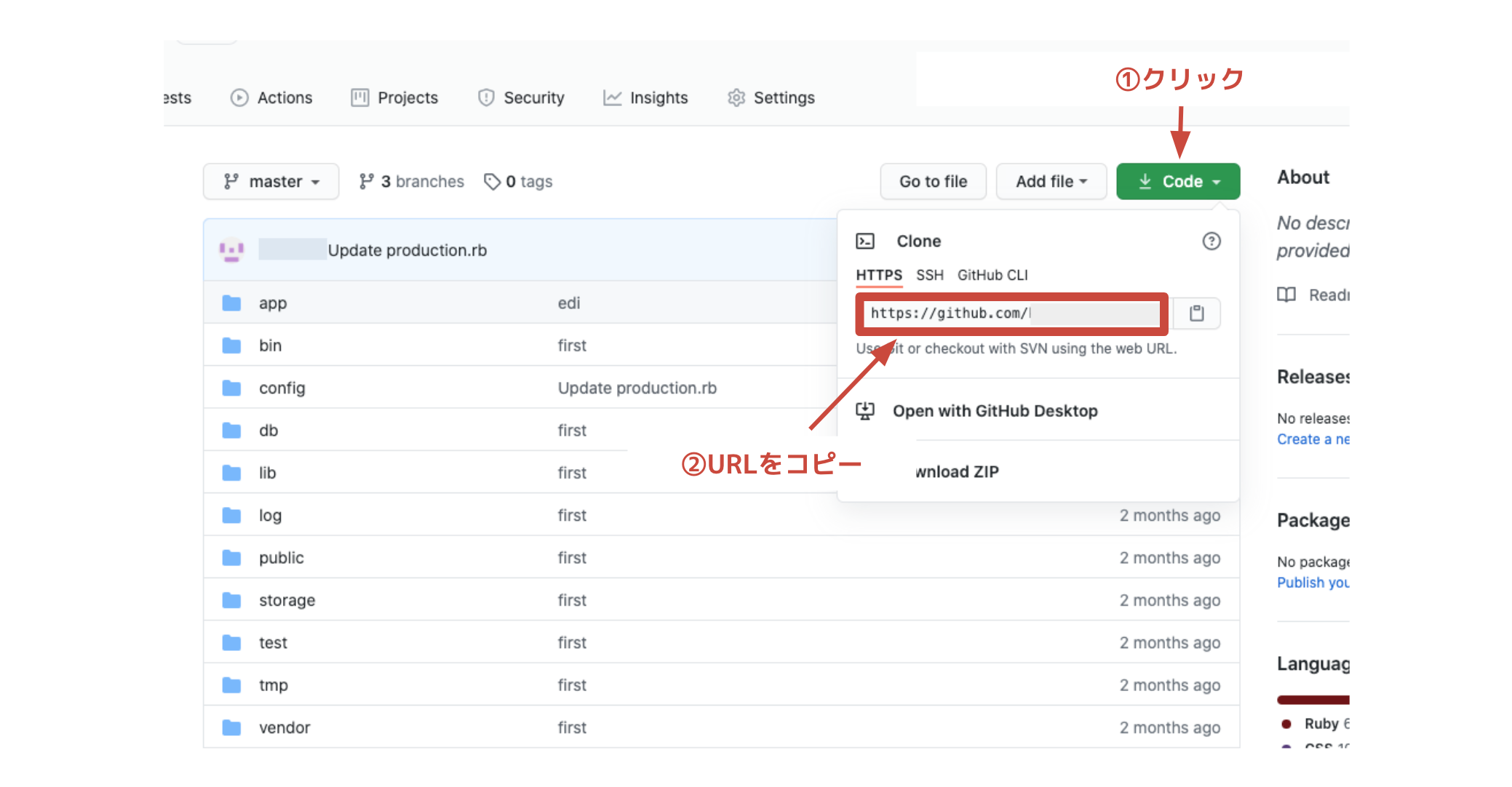Select the GitHub CLI clone tab
1512x787 pixels.
pos(992,275)
